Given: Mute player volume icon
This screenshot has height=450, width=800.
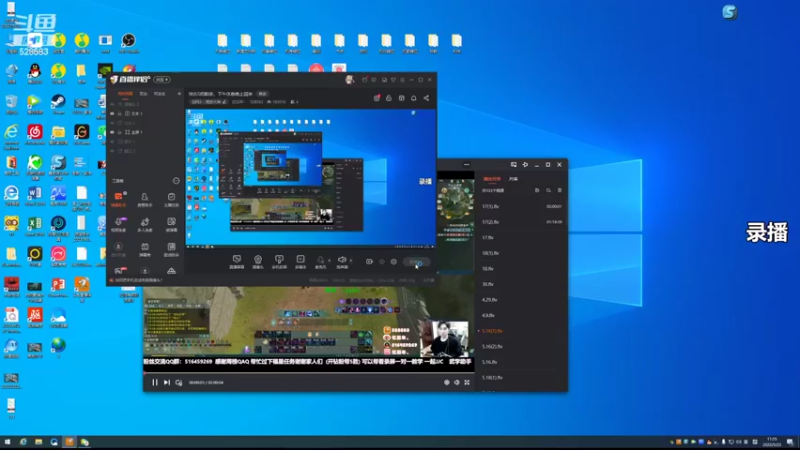Looking at the screenshot, I should (x=457, y=382).
